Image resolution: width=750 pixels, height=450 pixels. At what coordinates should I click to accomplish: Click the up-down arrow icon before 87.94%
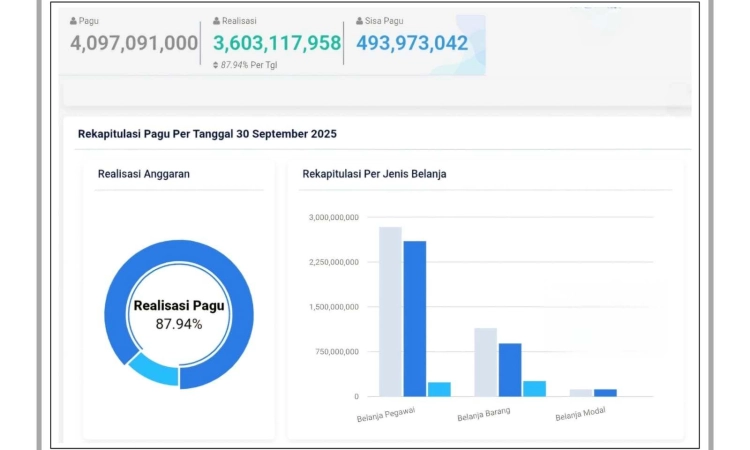click(x=216, y=65)
